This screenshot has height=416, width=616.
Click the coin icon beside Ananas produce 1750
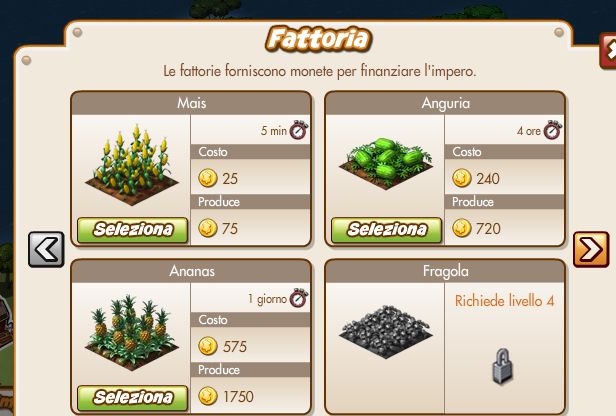click(208, 396)
